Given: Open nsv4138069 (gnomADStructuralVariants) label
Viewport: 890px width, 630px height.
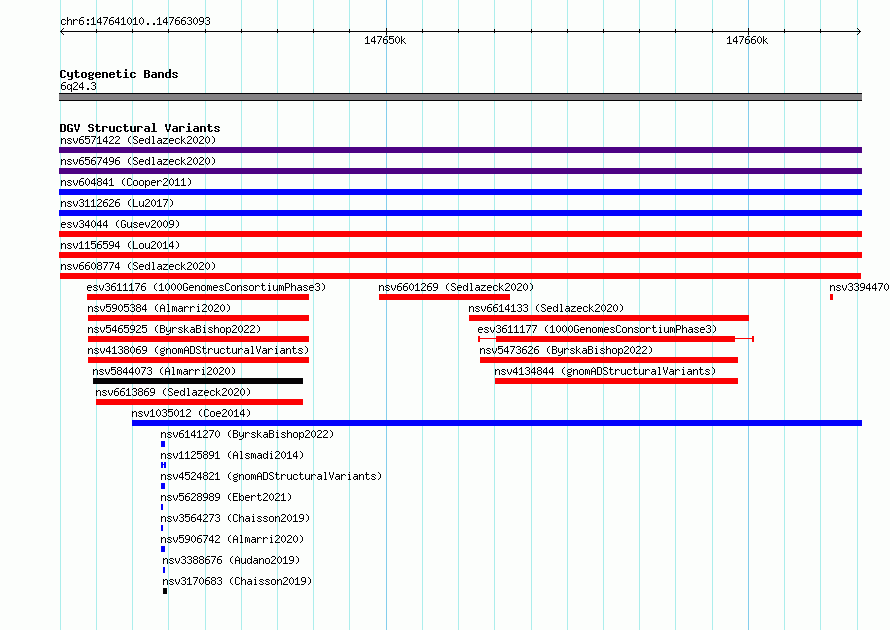Looking at the screenshot, I should click(198, 350).
